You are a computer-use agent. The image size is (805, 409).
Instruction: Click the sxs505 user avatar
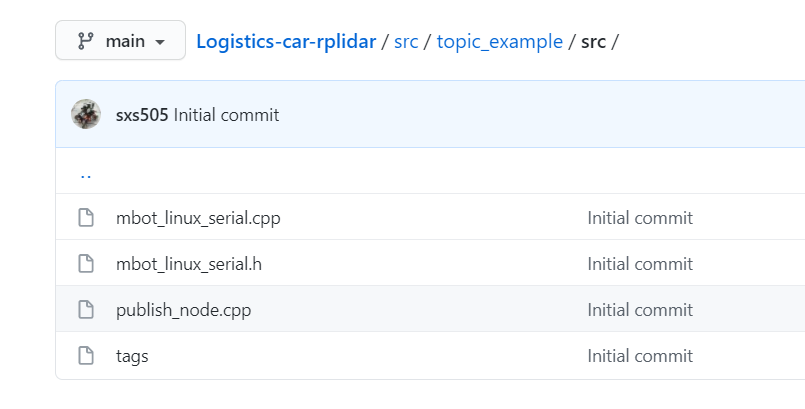pyautogui.click(x=86, y=114)
